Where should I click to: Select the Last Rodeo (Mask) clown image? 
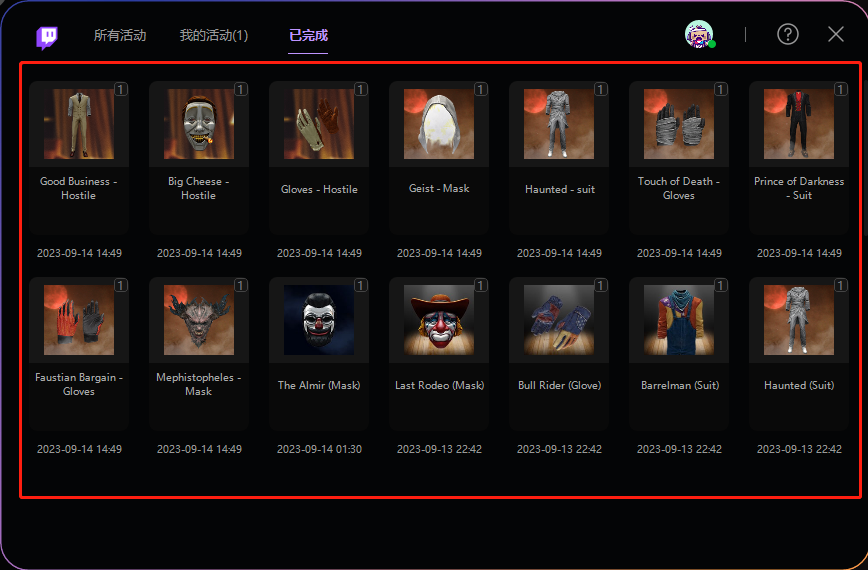pyautogui.click(x=439, y=320)
